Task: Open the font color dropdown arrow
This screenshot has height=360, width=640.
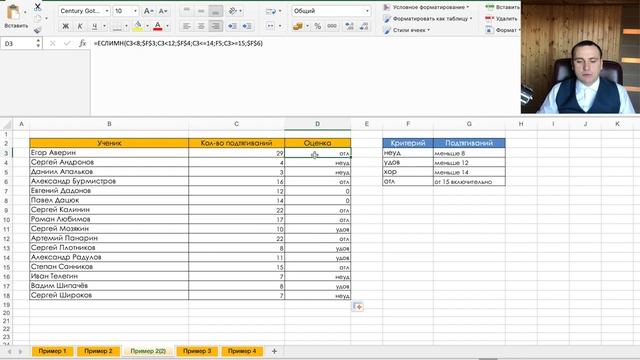Action: (167, 26)
